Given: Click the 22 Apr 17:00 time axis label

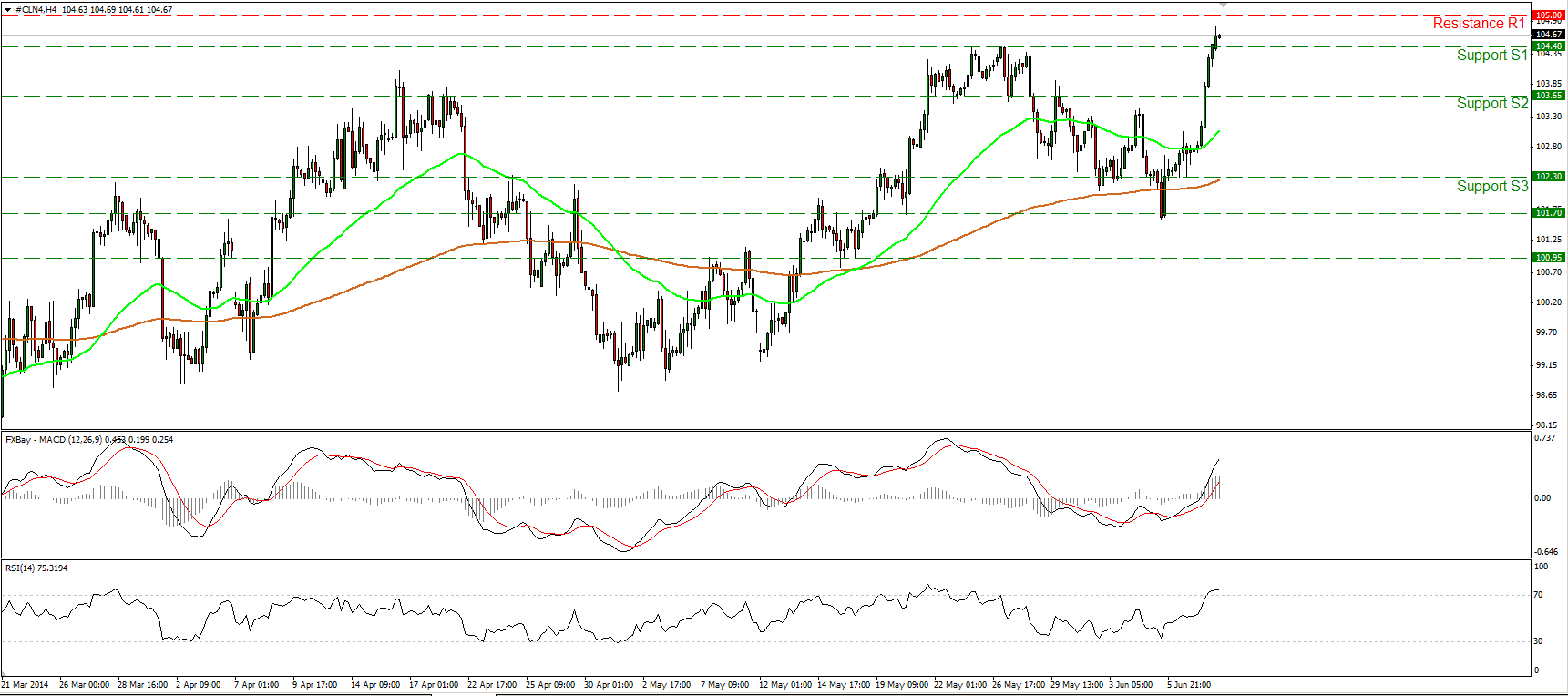Looking at the screenshot, I should (x=492, y=685).
